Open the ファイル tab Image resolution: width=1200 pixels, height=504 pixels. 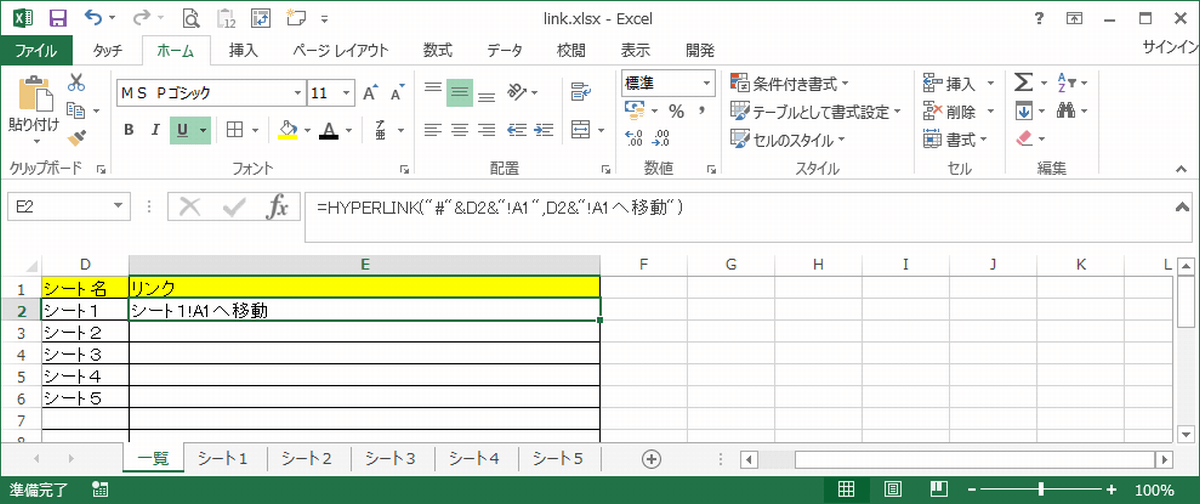(x=36, y=50)
